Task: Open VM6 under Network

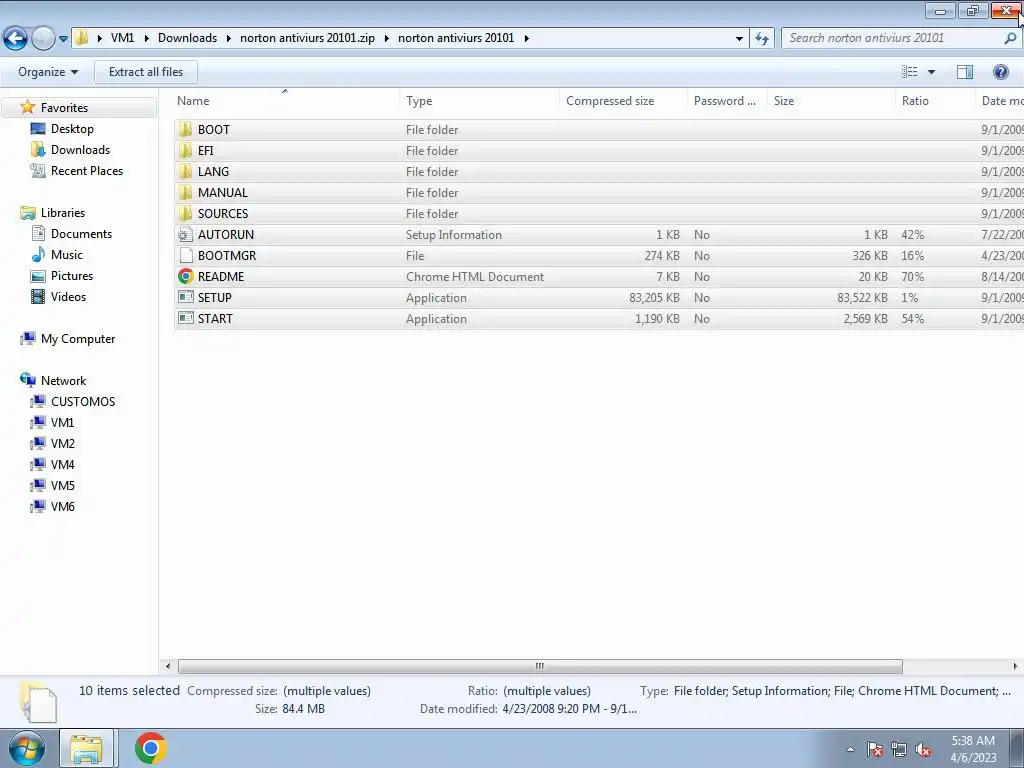Action: click(63, 506)
